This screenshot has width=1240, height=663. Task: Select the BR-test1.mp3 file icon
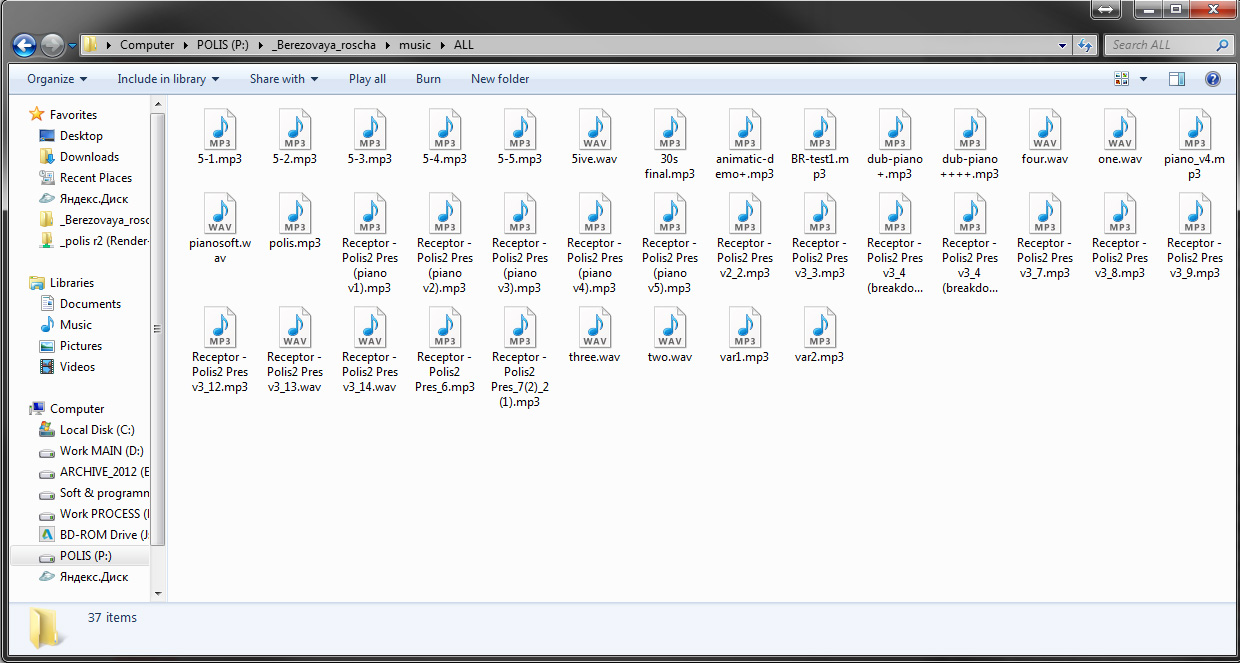[820, 129]
